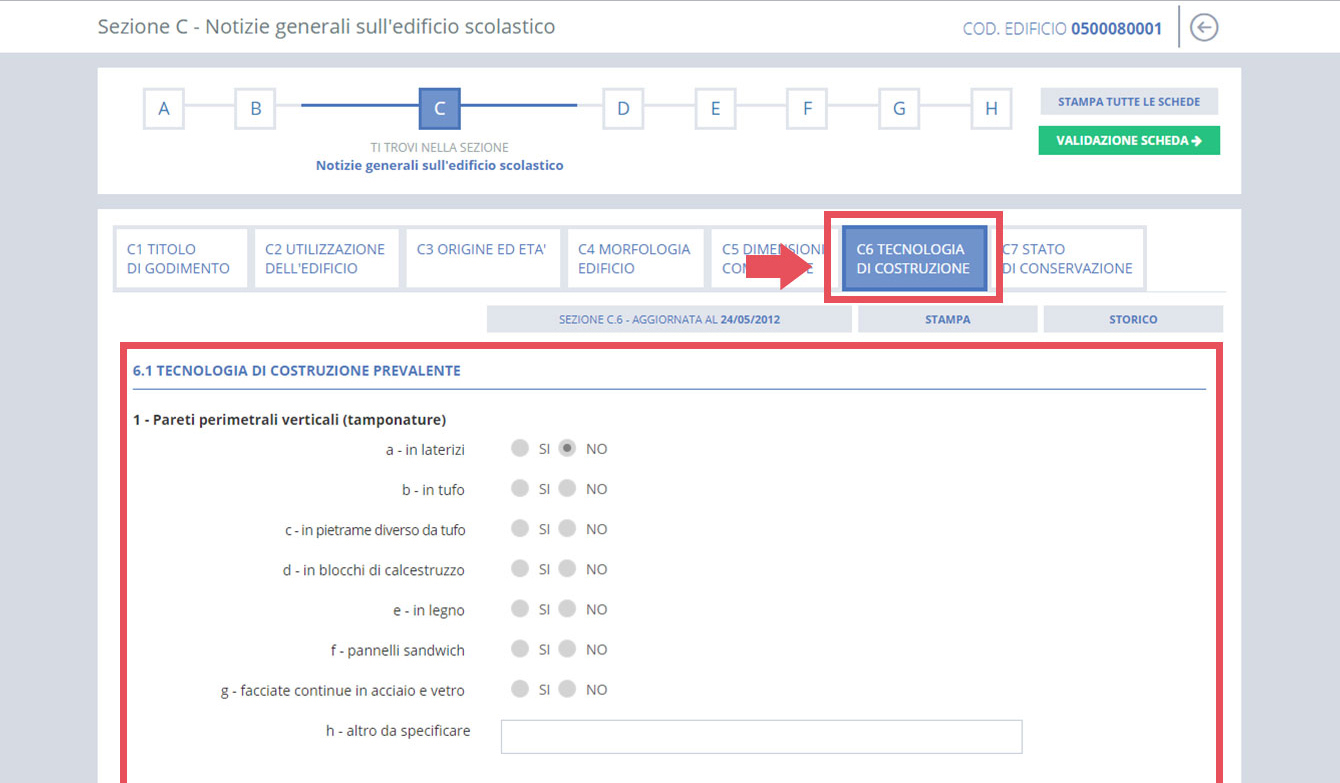Jump to section B step

pyautogui.click(x=255, y=109)
